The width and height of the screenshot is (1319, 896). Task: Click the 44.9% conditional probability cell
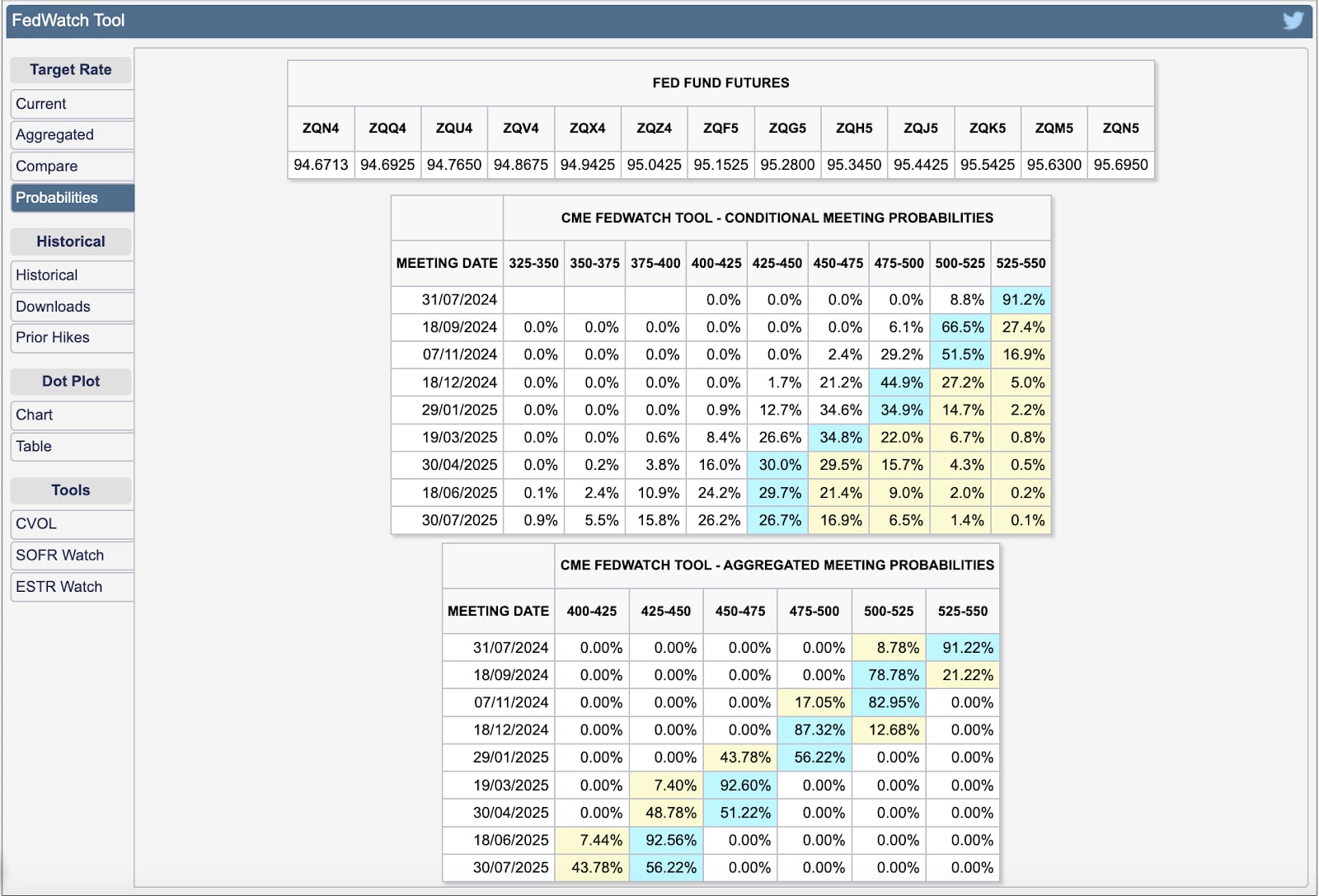click(899, 382)
